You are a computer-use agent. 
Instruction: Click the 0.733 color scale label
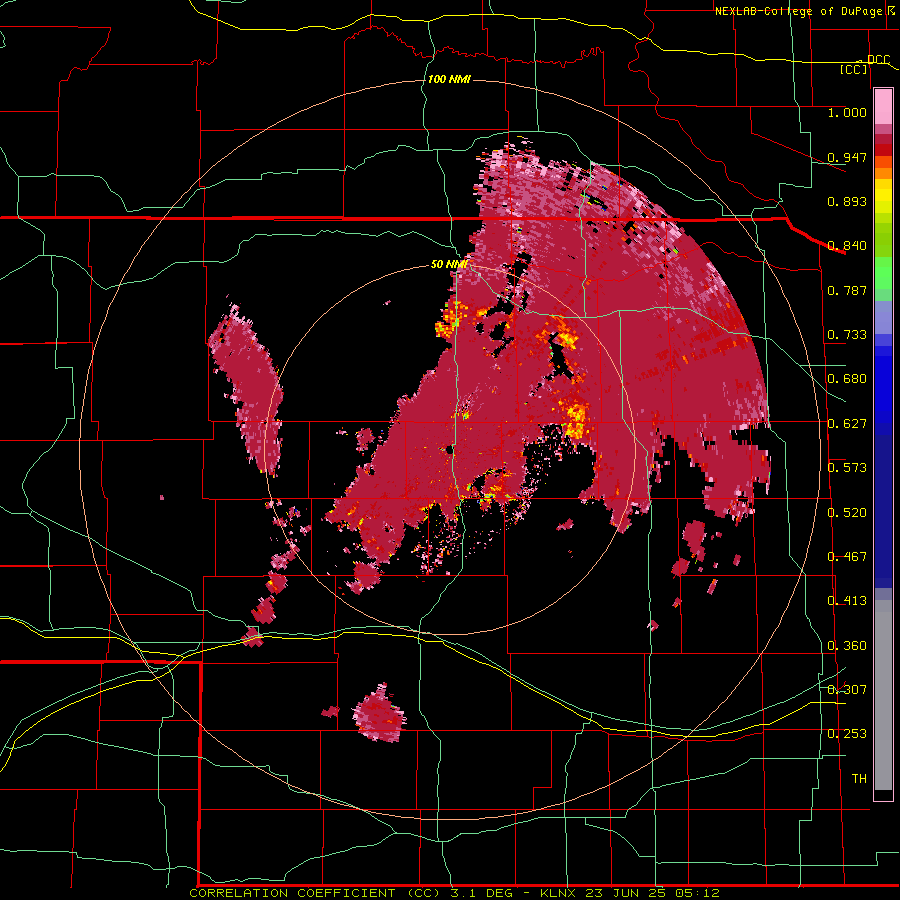tap(847, 335)
